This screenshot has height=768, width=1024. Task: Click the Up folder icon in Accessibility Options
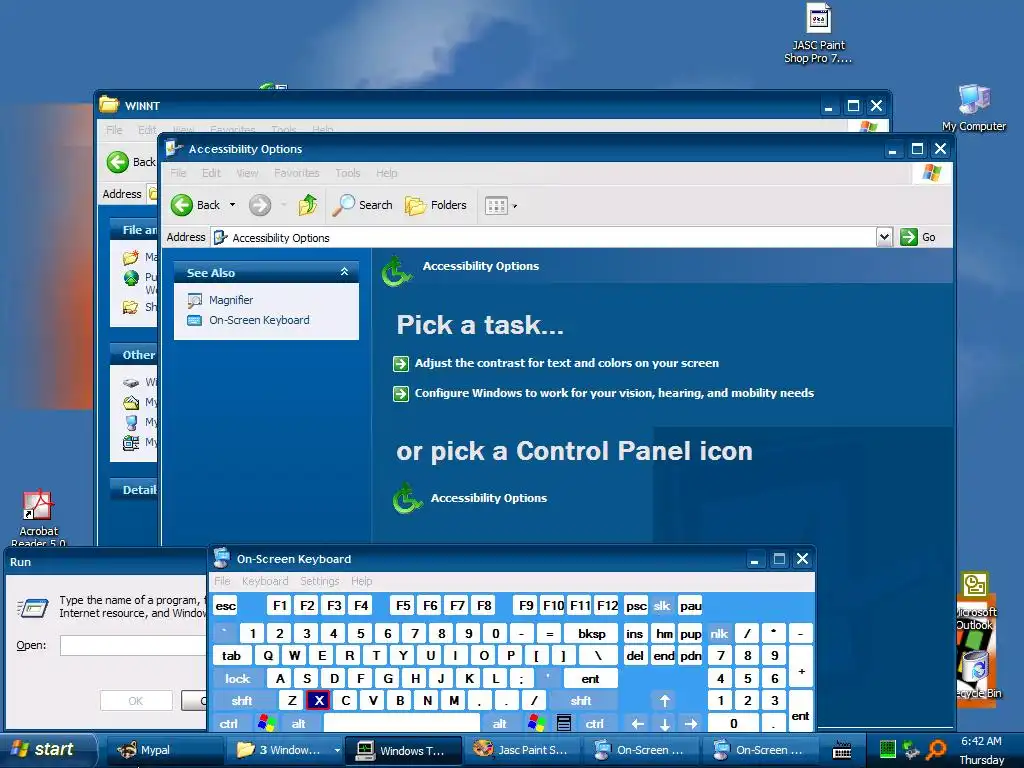pyautogui.click(x=308, y=205)
